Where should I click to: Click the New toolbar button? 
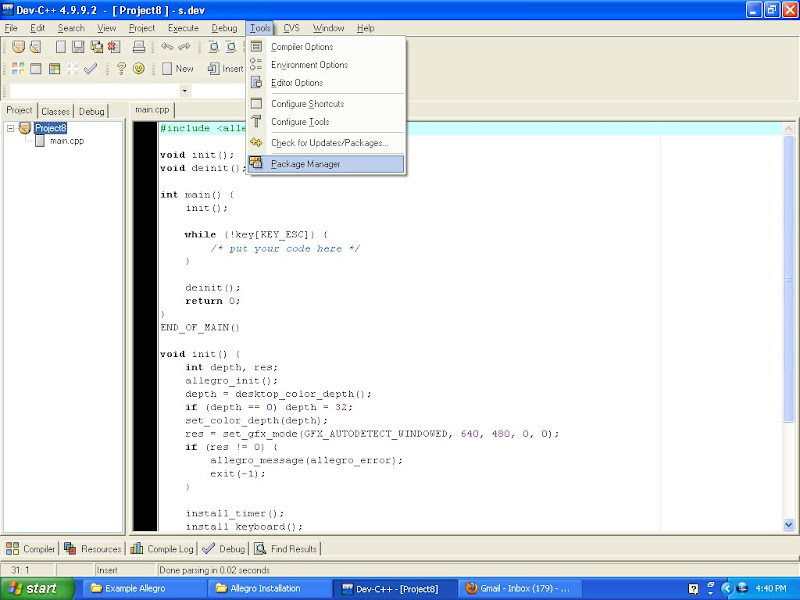point(178,68)
